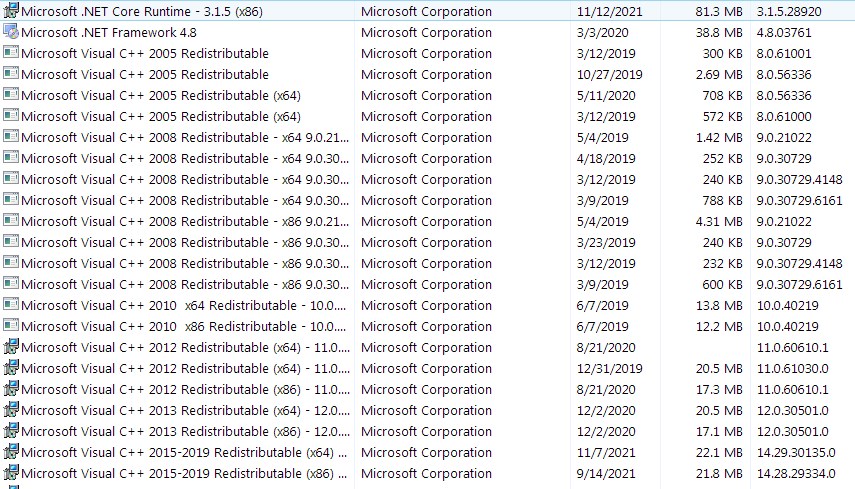Select 'Visual C++ 2013 Redistributable (x86)' name text
The width and height of the screenshot is (855, 489).
[184, 432]
